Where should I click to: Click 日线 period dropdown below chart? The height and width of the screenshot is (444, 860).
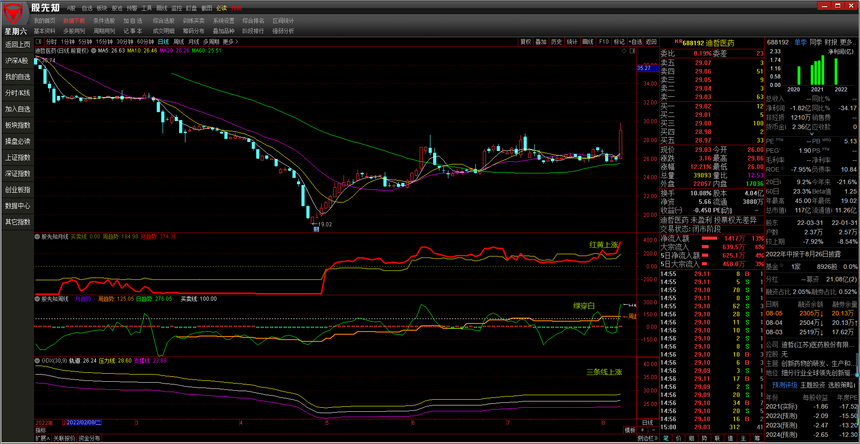648,423
